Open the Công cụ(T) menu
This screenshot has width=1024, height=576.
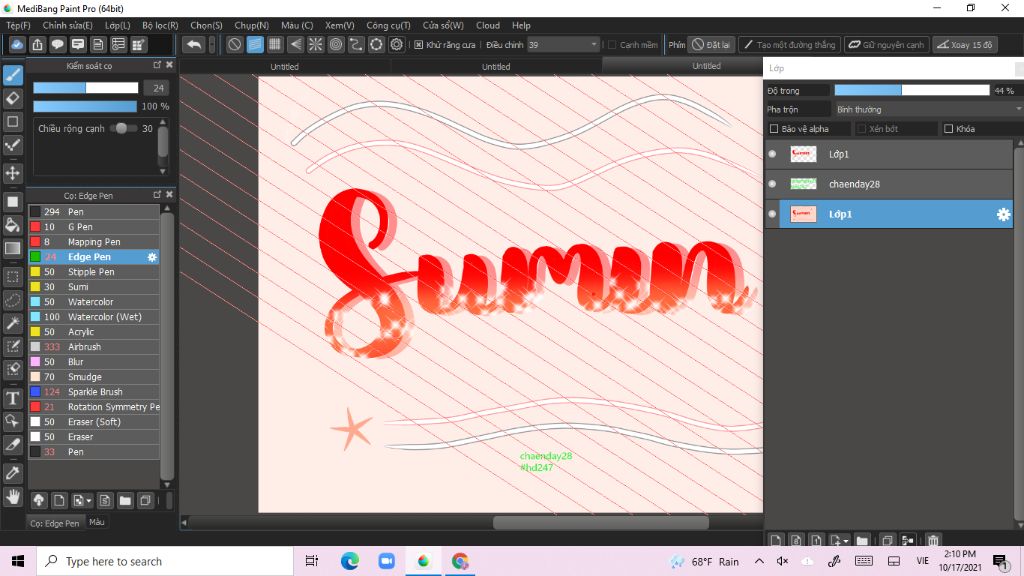pyautogui.click(x=388, y=25)
